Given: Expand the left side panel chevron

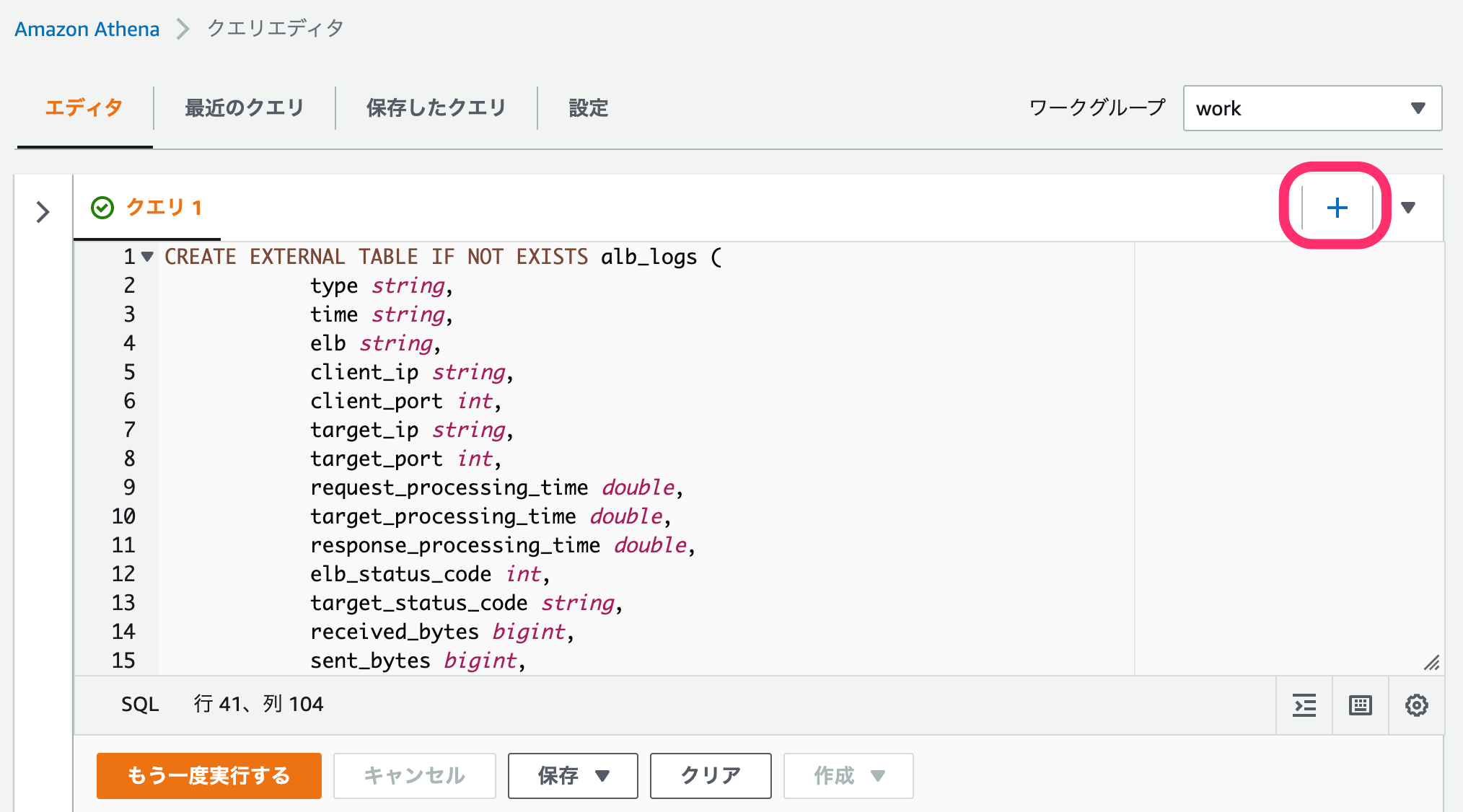Looking at the screenshot, I should [x=43, y=212].
